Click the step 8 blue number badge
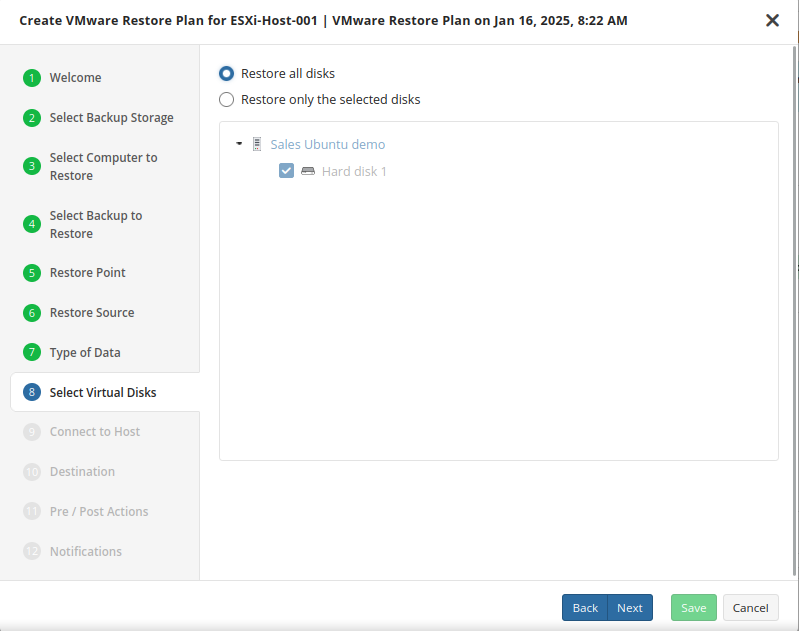Screen dimensions: 799x631 point(32,393)
